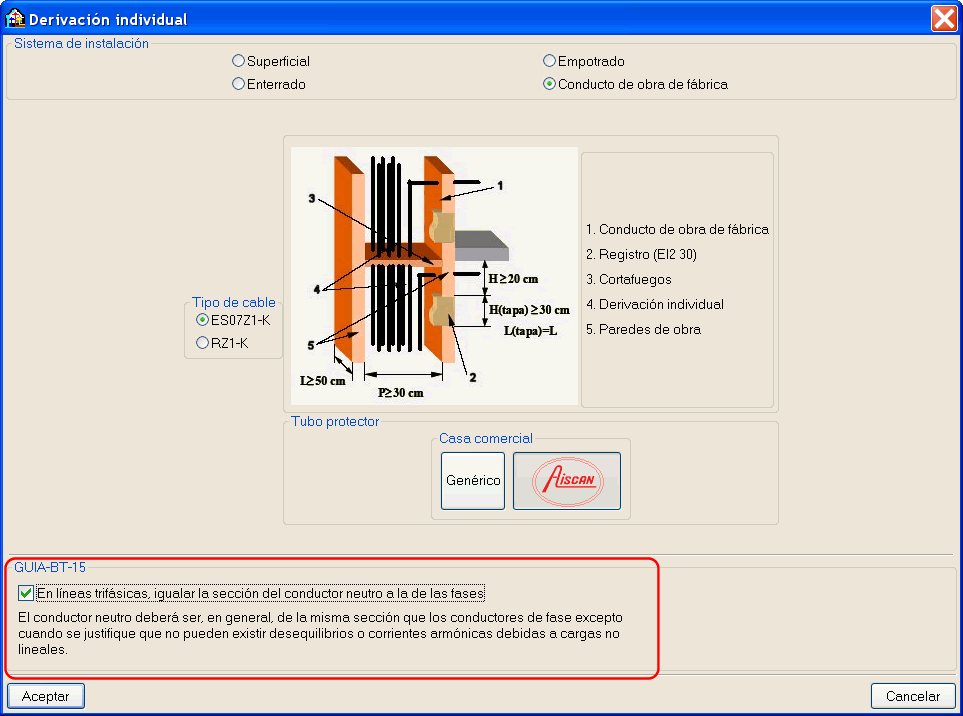Click the 'Tubo protector' group label
This screenshot has width=963, height=716.
(x=335, y=421)
